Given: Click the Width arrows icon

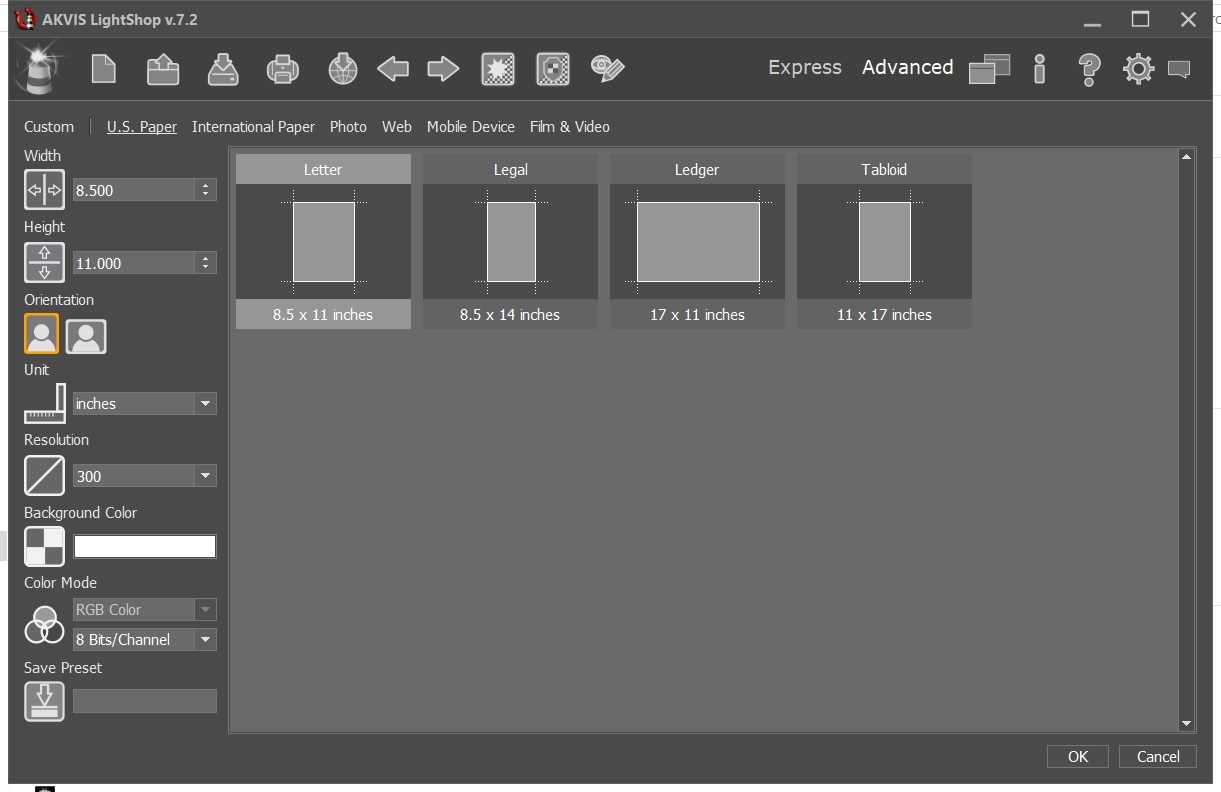Looking at the screenshot, I should click(44, 189).
